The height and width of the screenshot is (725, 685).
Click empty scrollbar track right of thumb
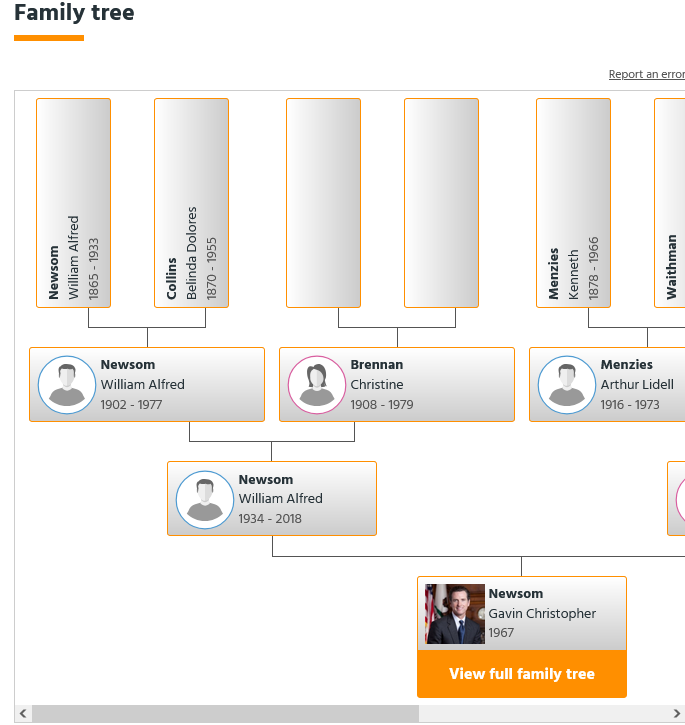point(550,714)
